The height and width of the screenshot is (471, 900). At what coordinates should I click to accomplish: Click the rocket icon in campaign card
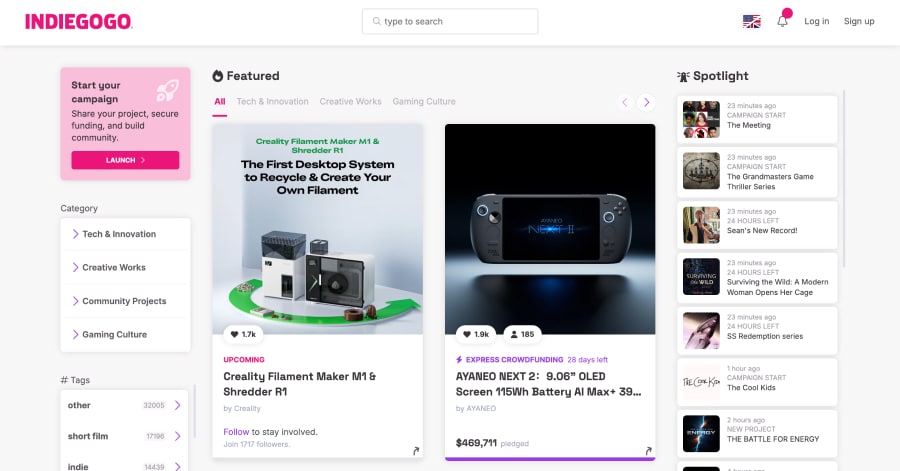(x=167, y=90)
